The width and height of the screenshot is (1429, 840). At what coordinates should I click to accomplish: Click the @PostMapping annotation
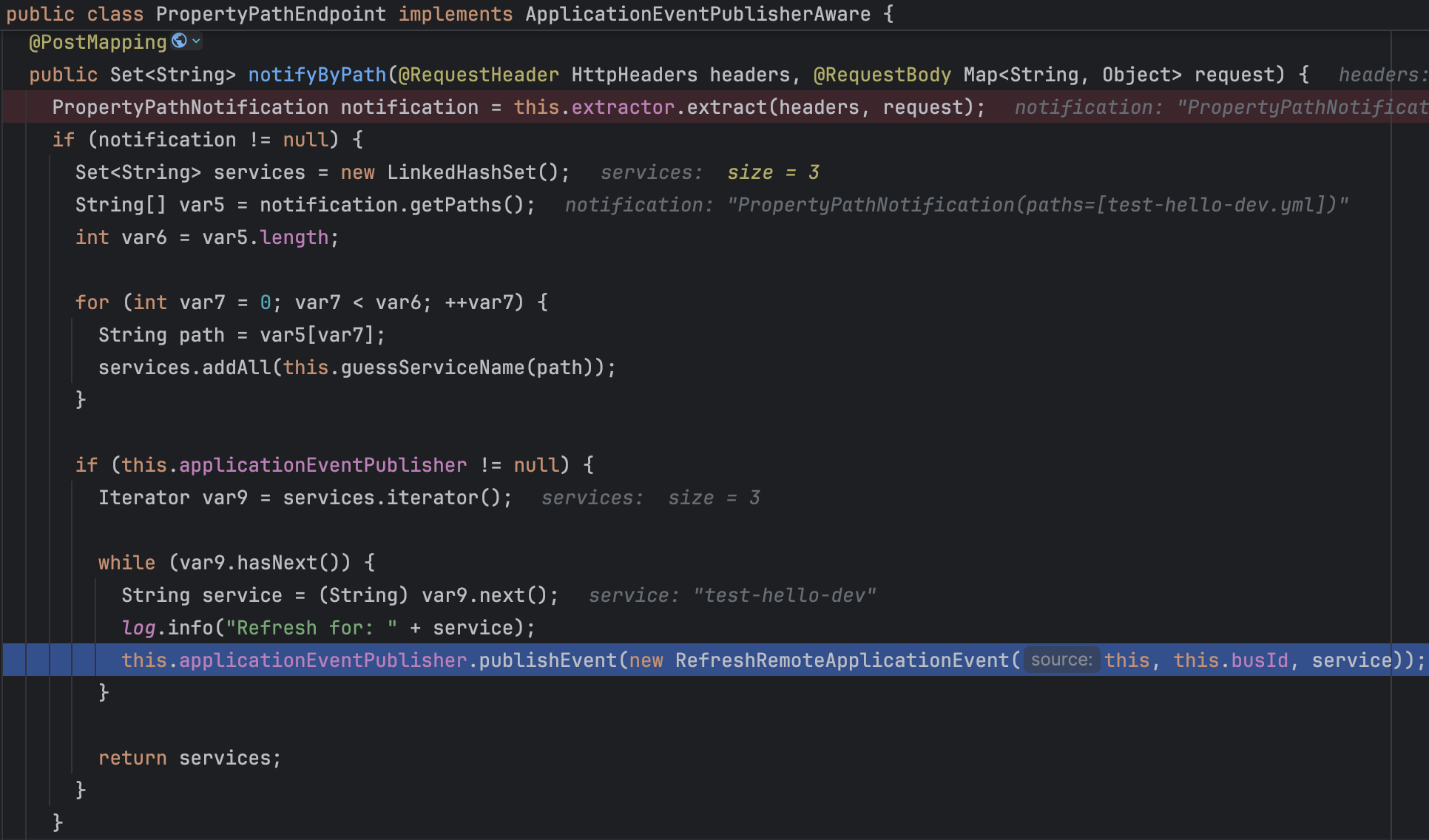point(98,42)
